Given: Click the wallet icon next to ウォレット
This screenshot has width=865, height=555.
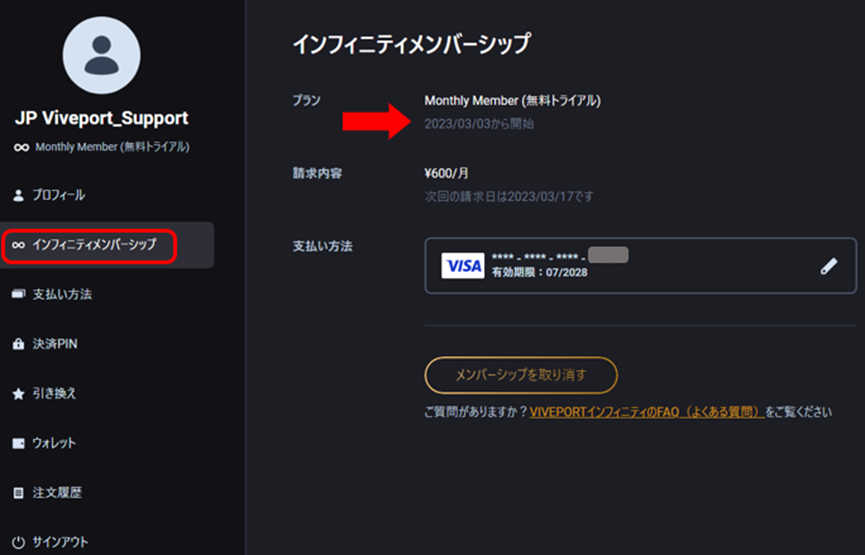Looking at the screenshot, I should click(x=18, y=443).
